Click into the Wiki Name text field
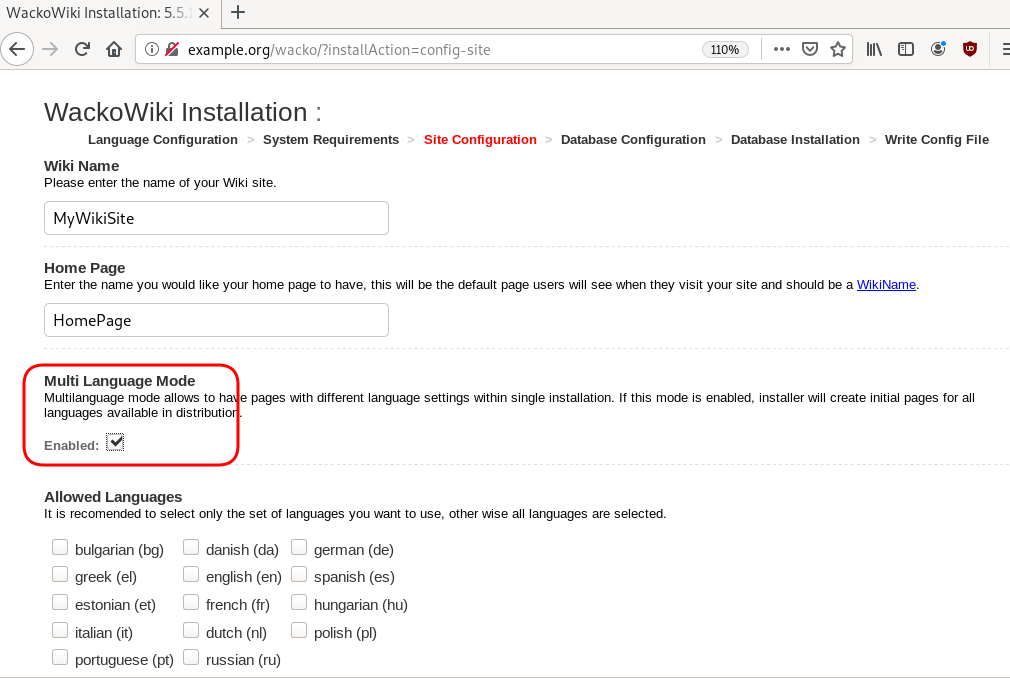The height and width of the screenshot is (678, 1010). (x=216, y=218)
